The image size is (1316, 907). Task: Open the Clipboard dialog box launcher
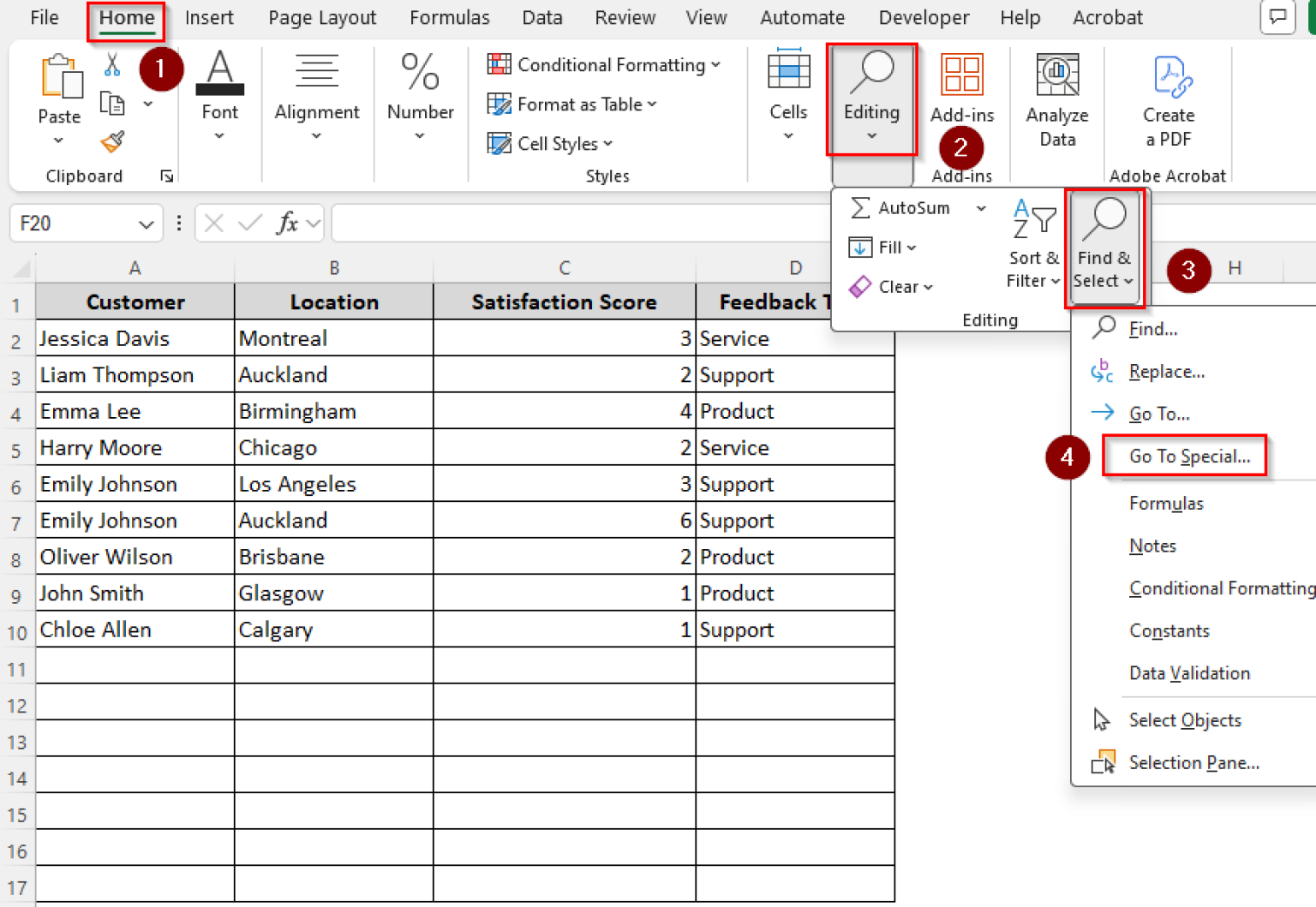pos(166,176)
